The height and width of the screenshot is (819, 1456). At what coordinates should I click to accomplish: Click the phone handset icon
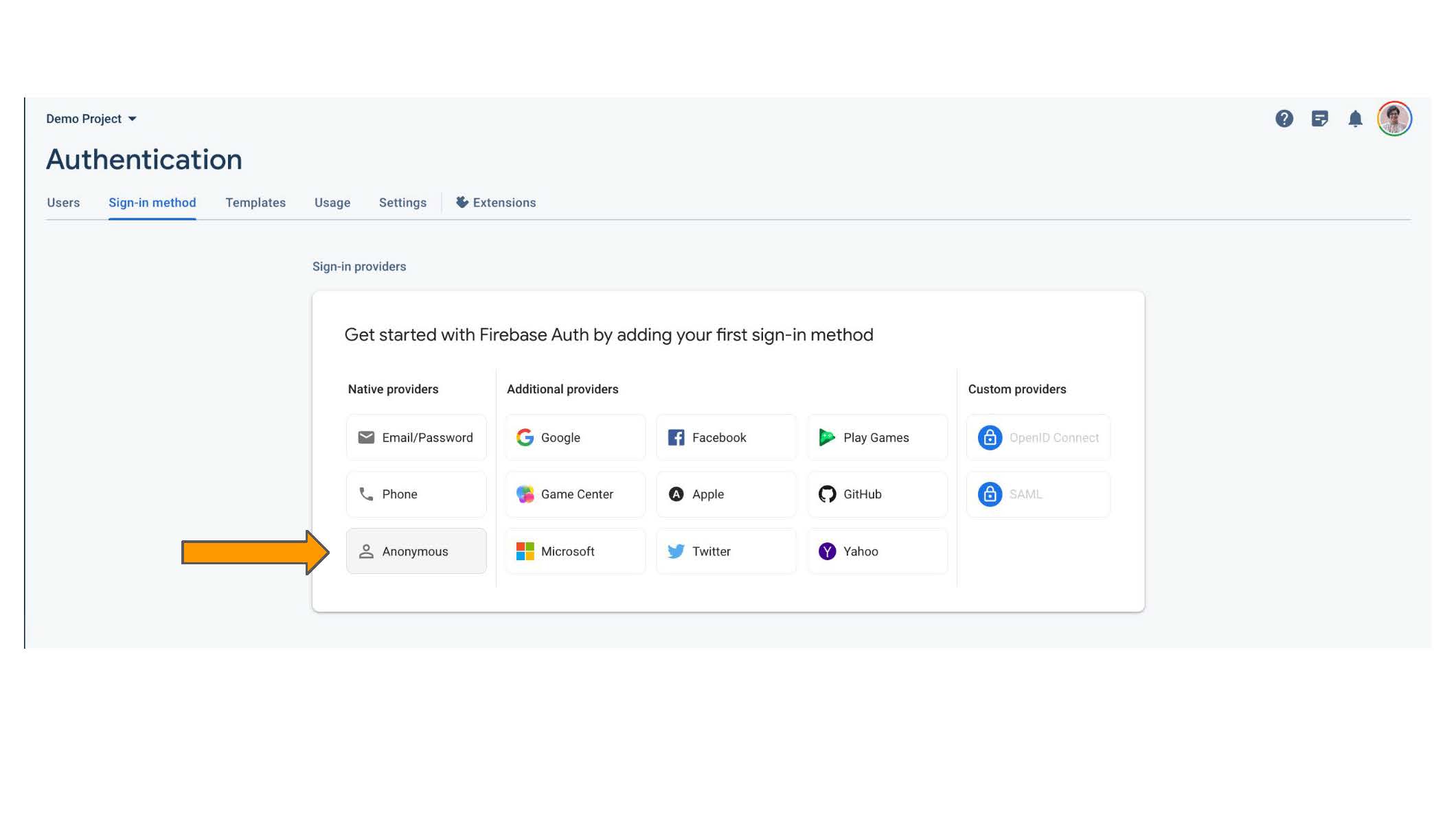pos(366,494)
